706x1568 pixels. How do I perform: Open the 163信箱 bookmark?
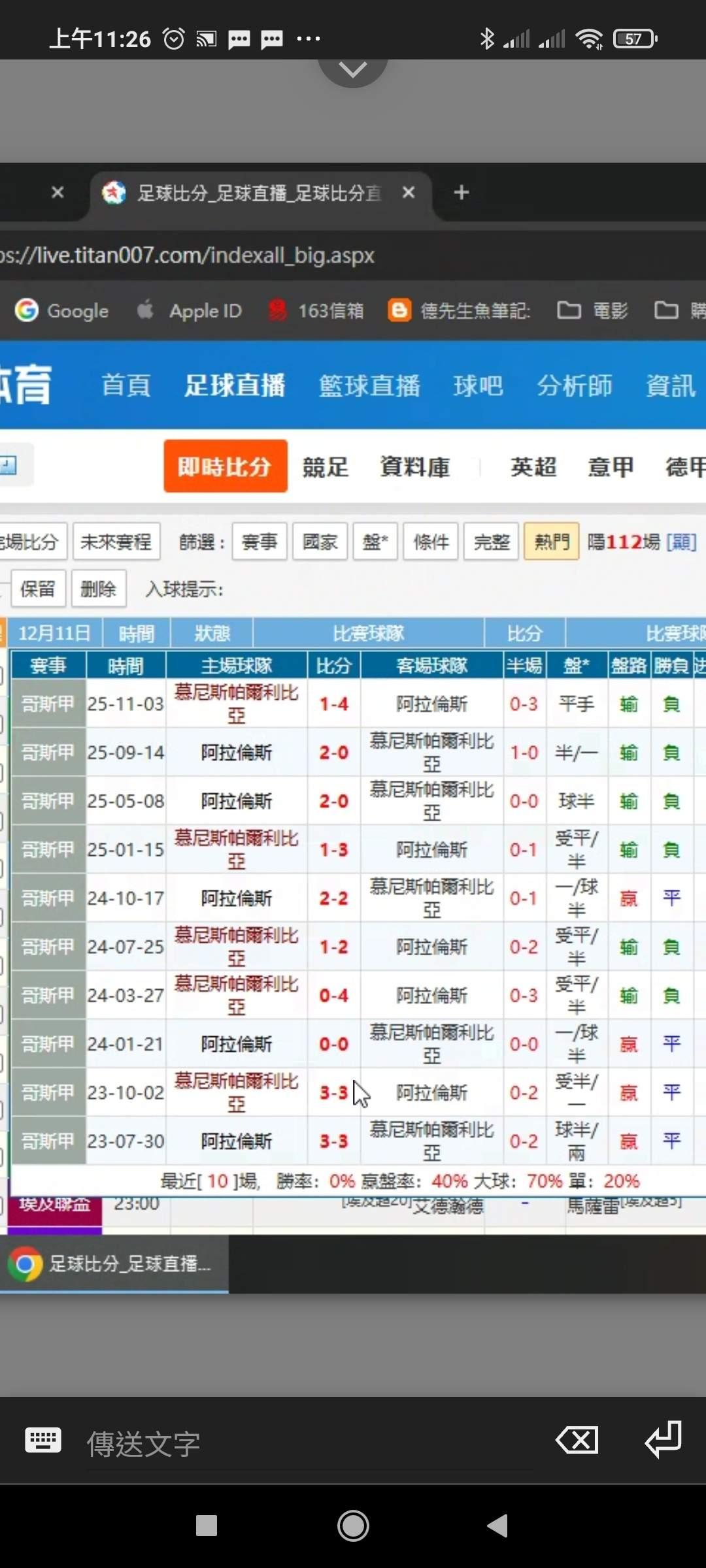point(316,310)
